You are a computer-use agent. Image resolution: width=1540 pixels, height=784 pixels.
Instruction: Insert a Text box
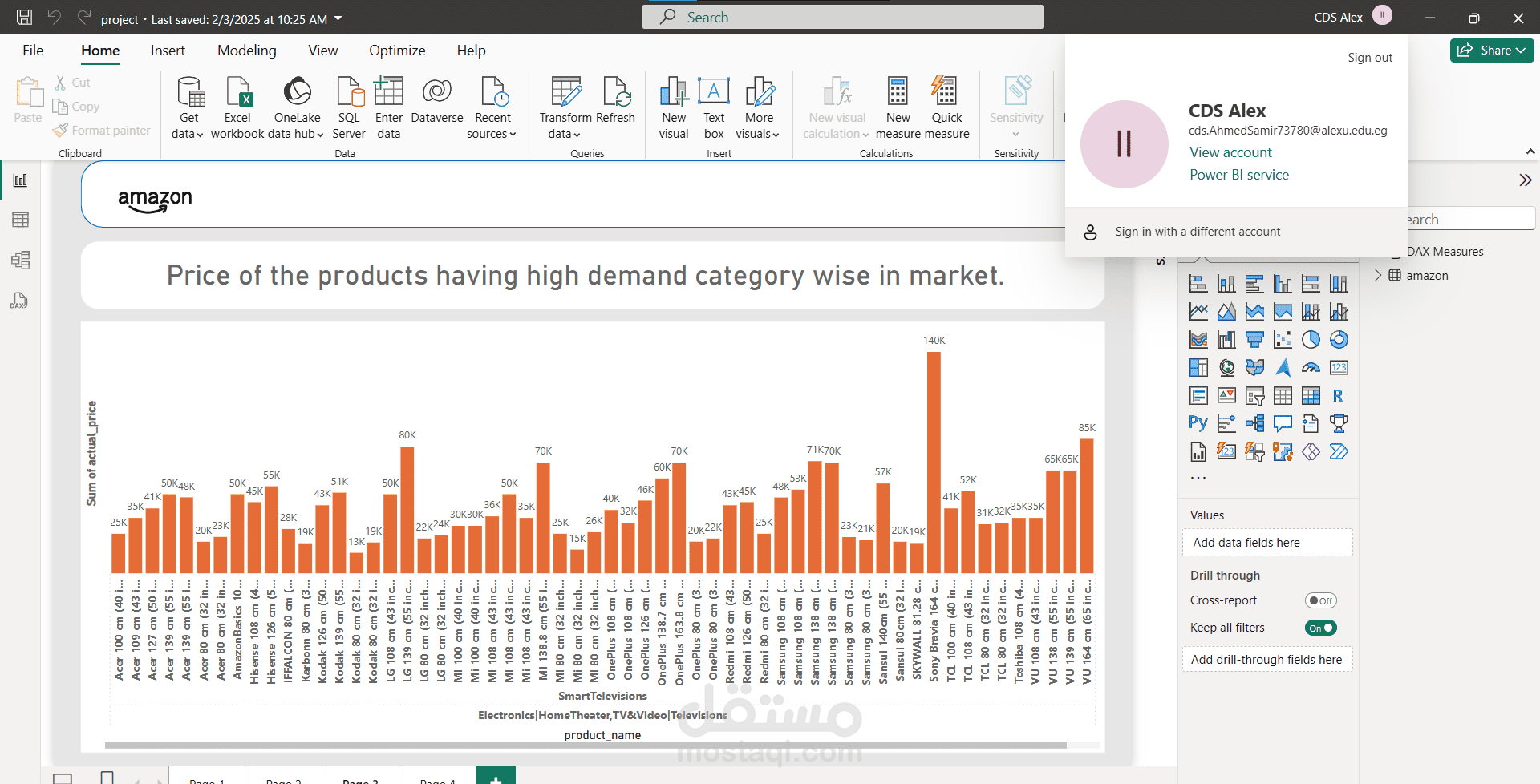714,107
